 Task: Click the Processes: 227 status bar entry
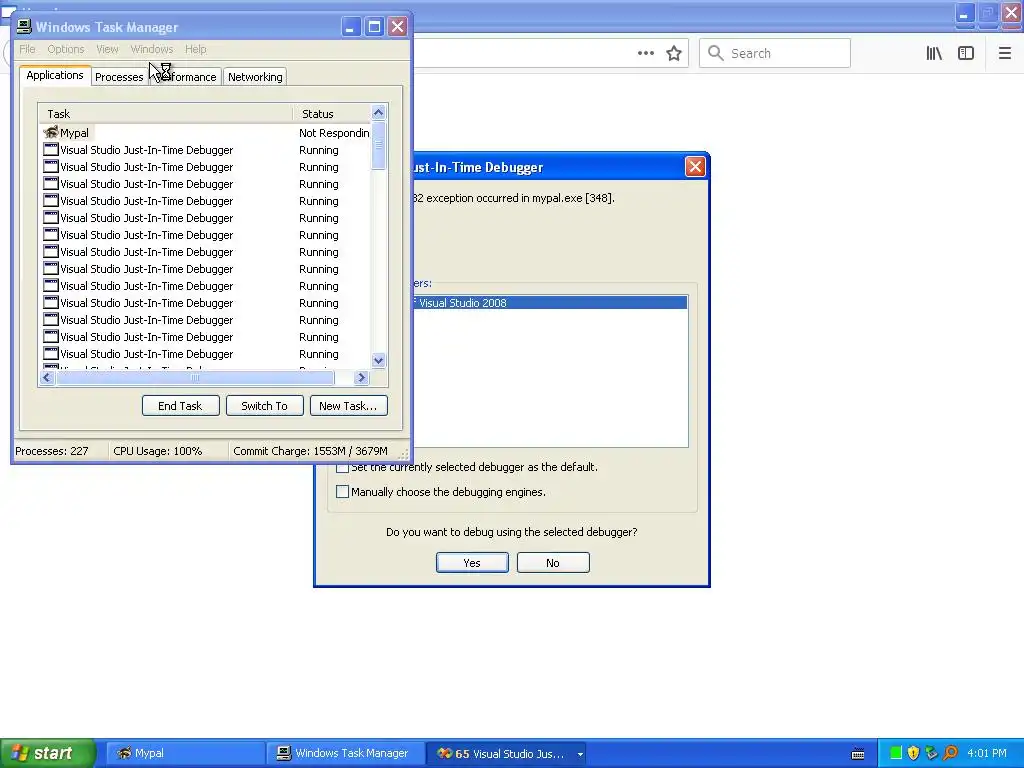(52, 451)
